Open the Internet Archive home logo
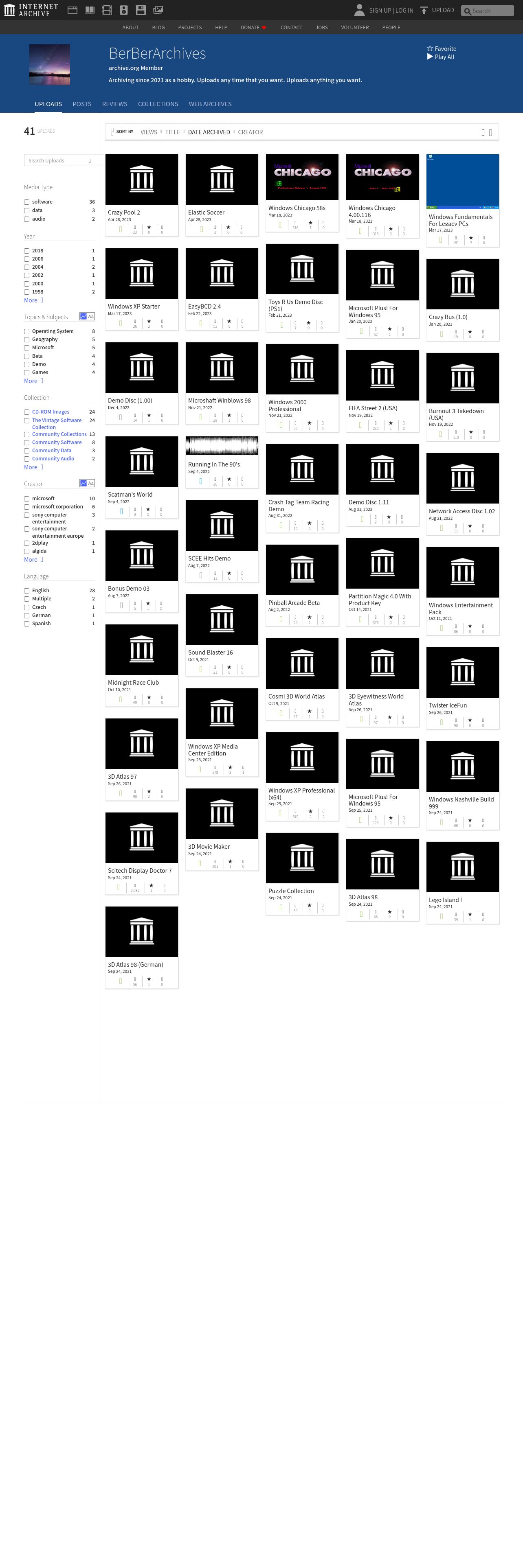 [31, 10]
